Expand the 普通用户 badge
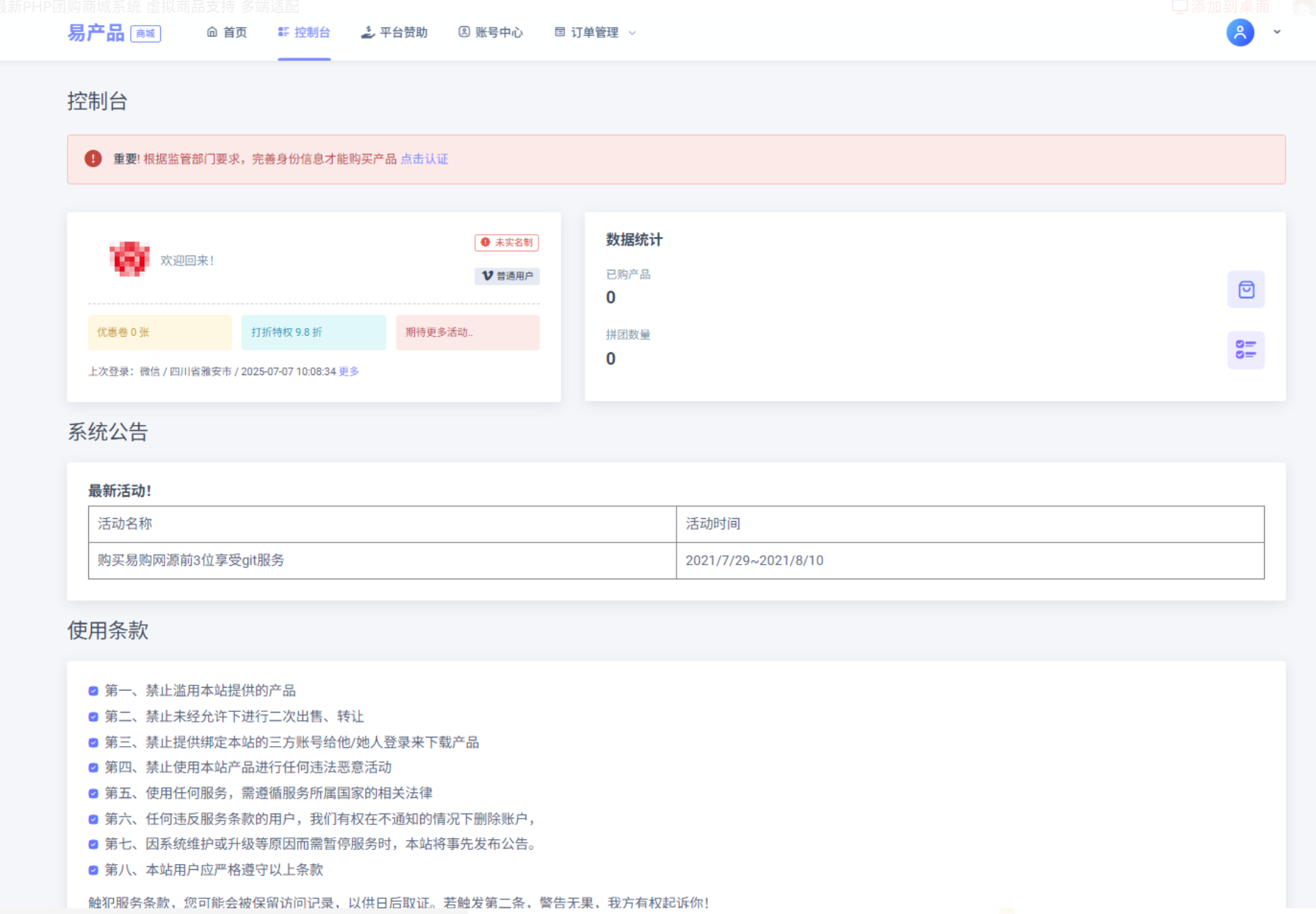Image resolution: width=1316 pixels, height=914 pixels. click(x=507, y=276)
